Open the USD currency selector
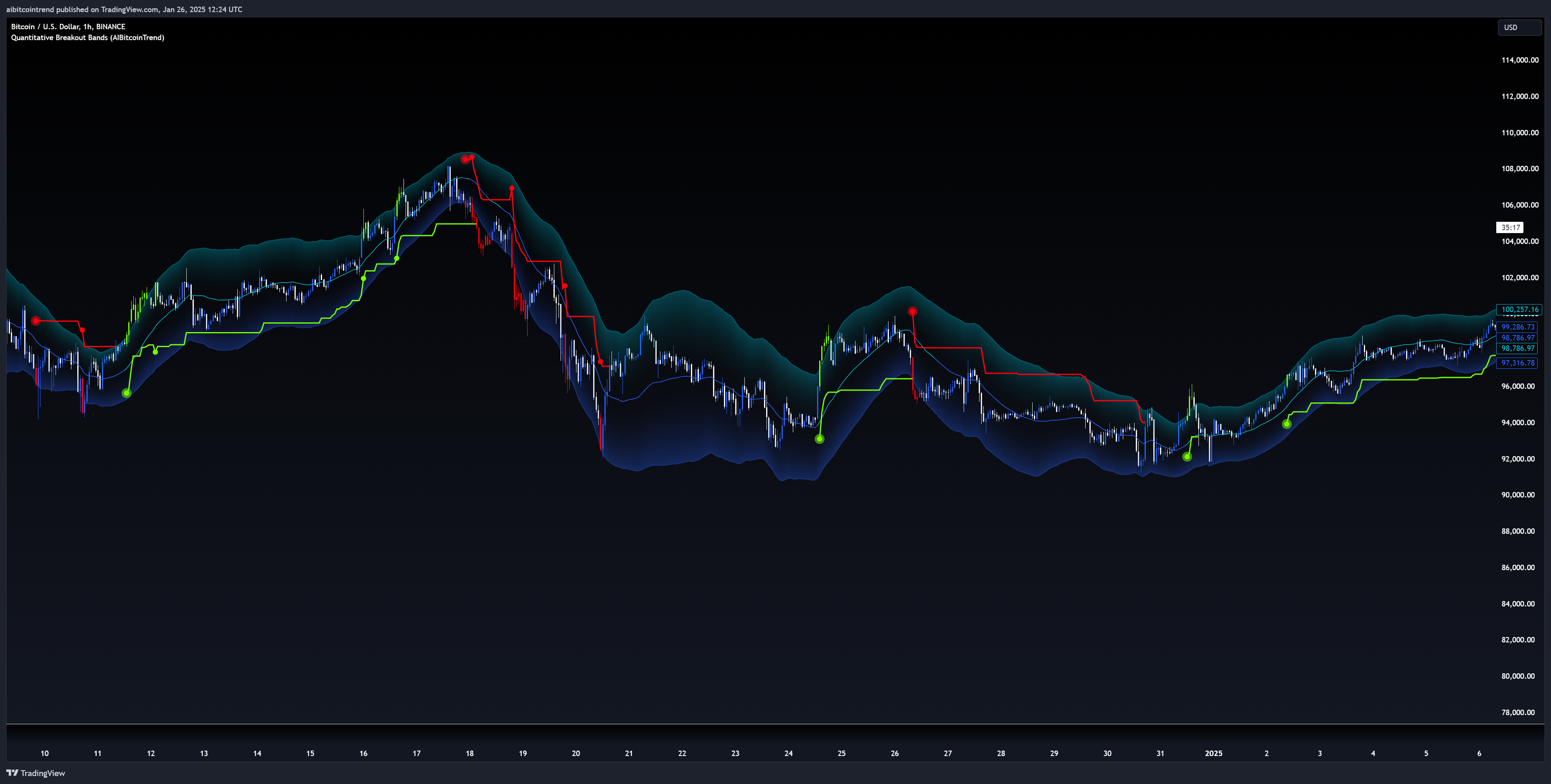This screenshot has height=784, width=1551. [1519, 27]
